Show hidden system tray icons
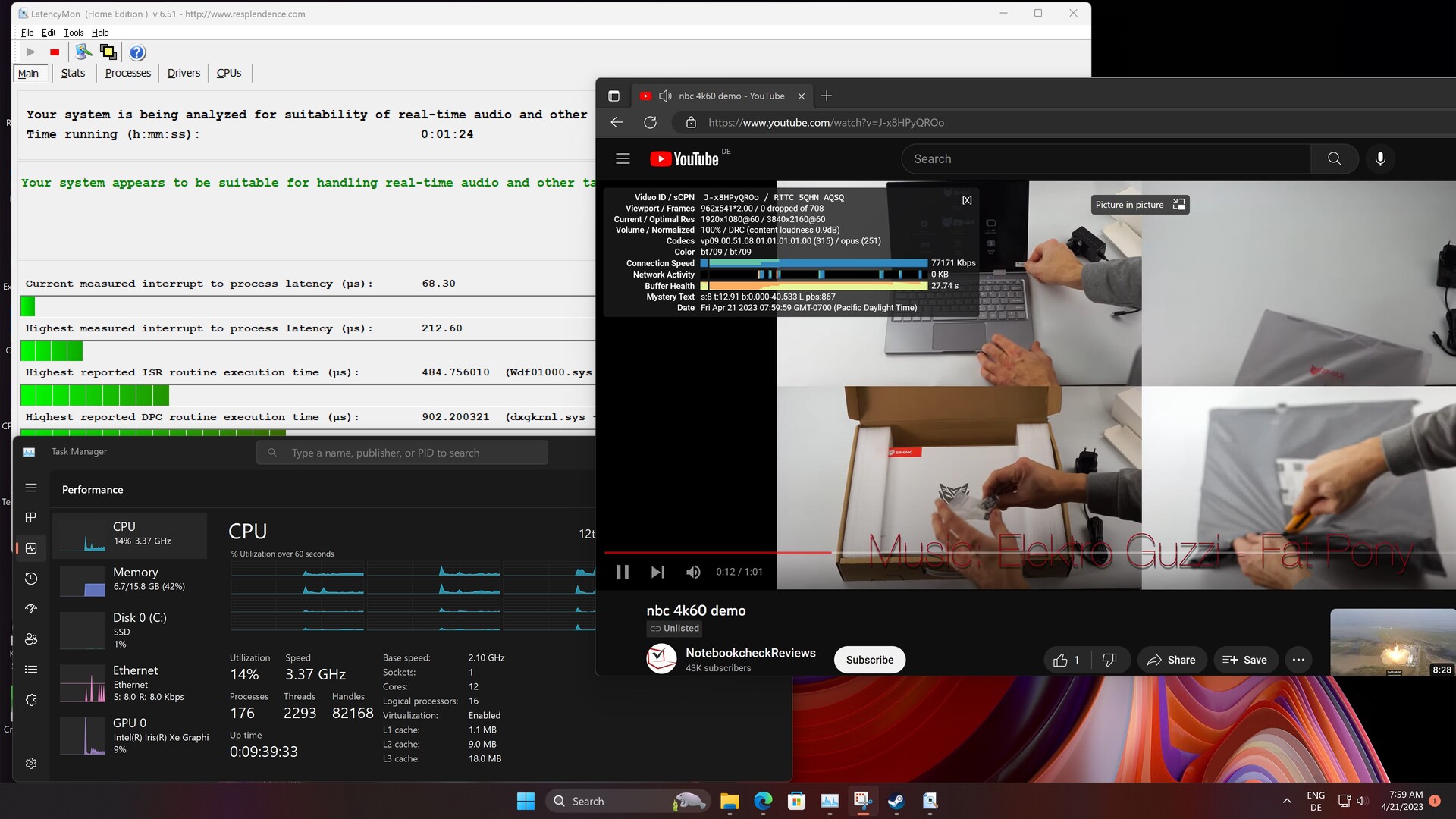1456x819 pixels. [x=1287, y=801]
